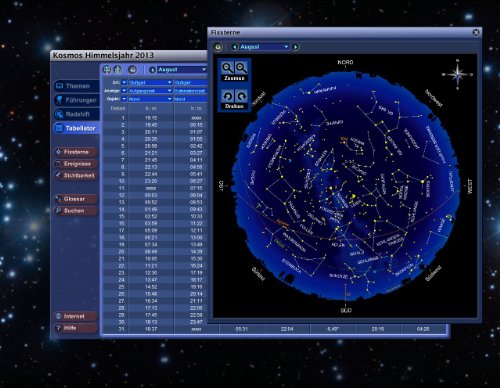This screenshot has width=500, height=388.
Task: Open the Ereignisse view
Action: coord(75,164)
